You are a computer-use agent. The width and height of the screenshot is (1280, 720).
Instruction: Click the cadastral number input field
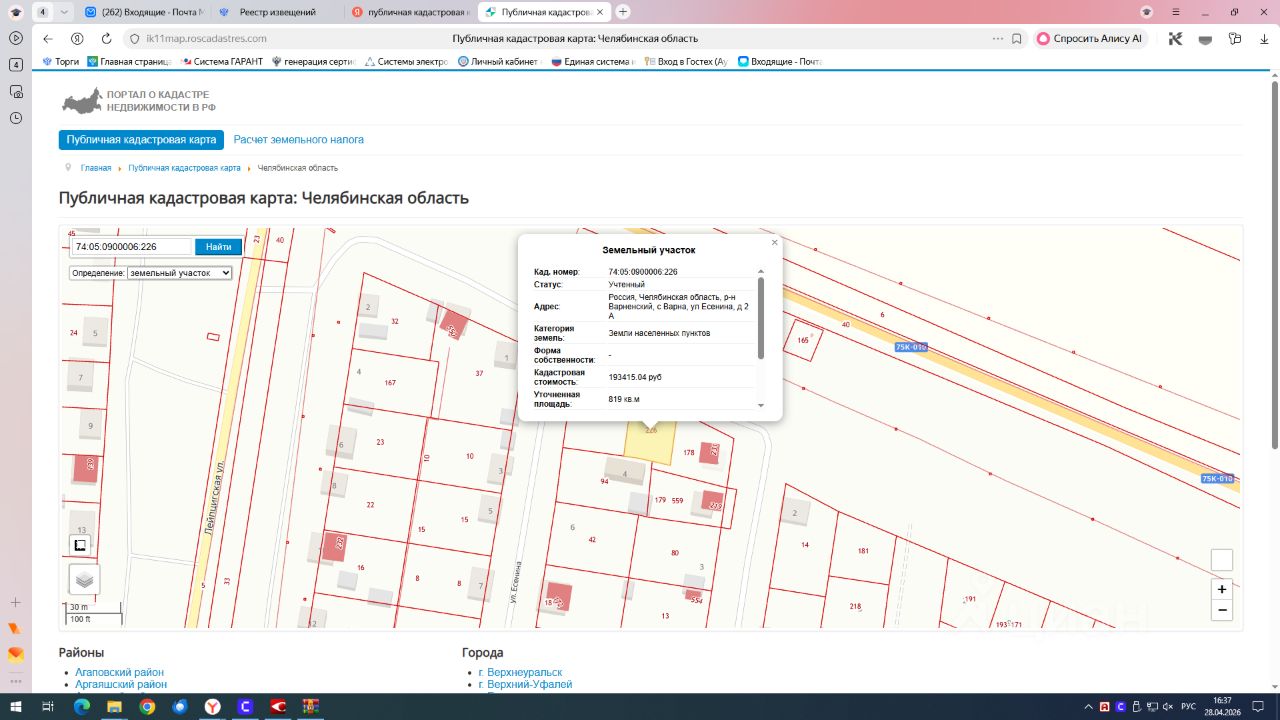pos(130,247)
